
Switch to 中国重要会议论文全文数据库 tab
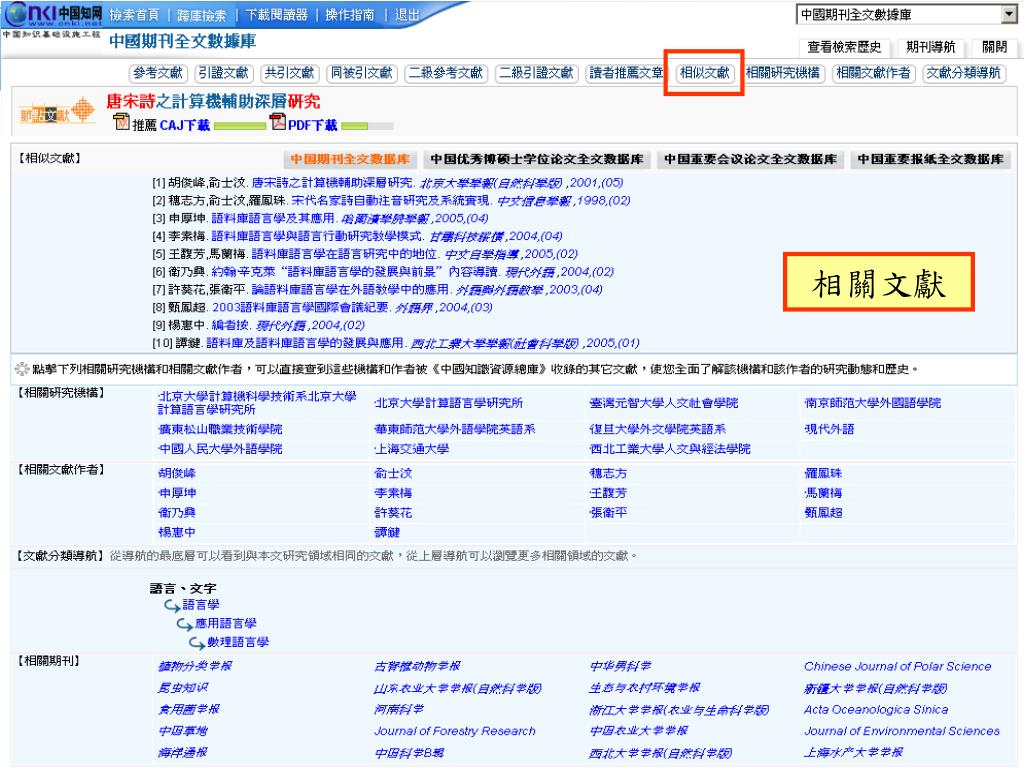click(x=750, y=159)
